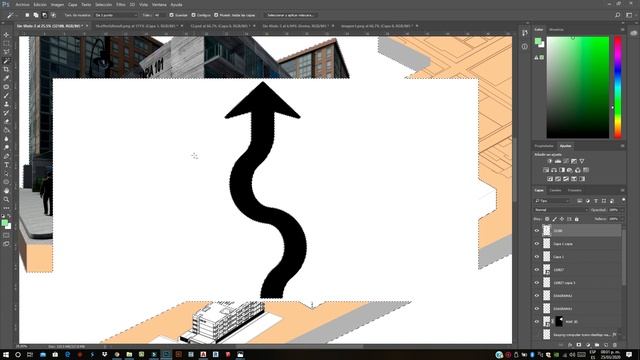
Task: Open the Archivo menu
Action: 22,4
